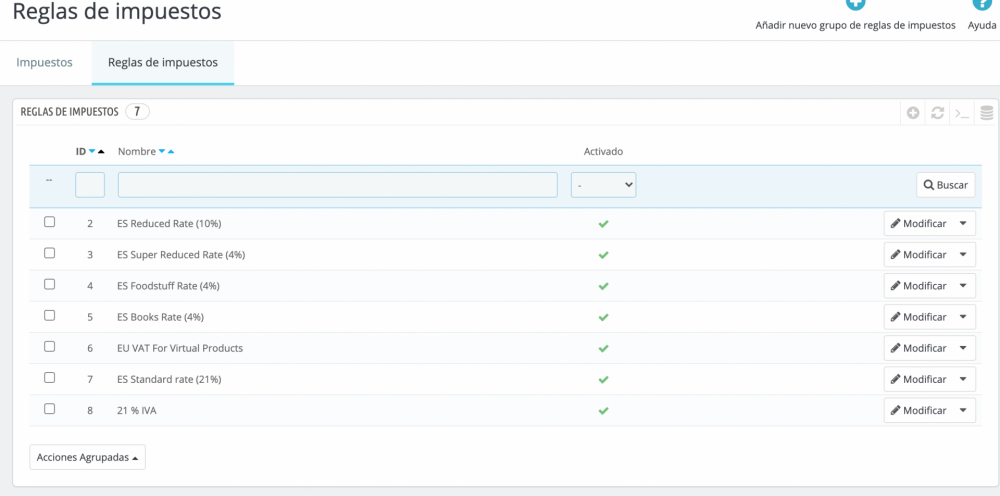
Task: Expand actions arrow for ES Reduced Rate (10%)
Action: pos(963,224)
